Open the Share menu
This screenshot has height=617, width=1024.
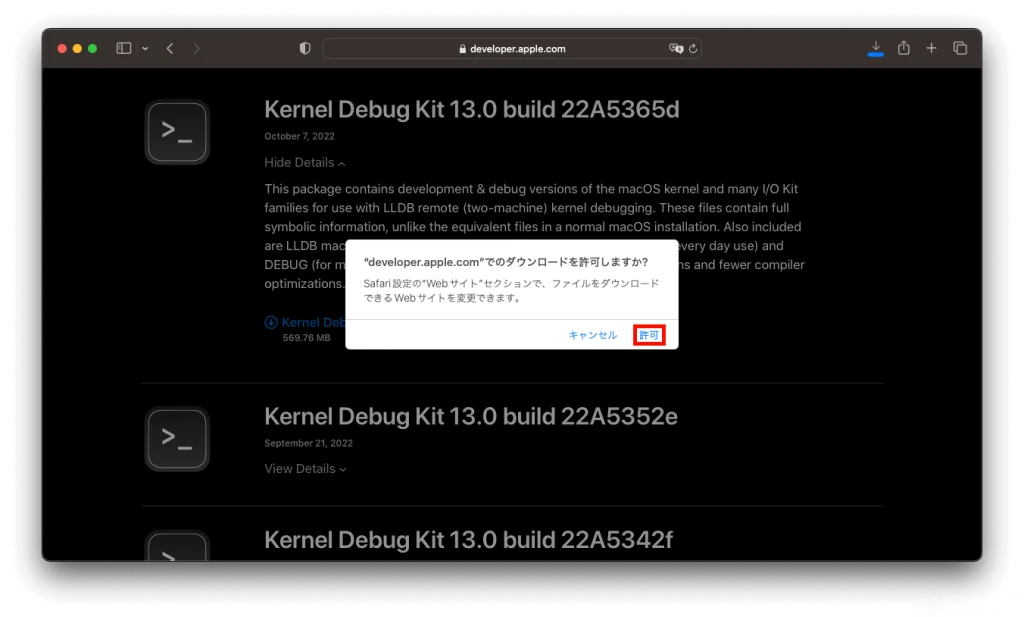pos(904,48)
